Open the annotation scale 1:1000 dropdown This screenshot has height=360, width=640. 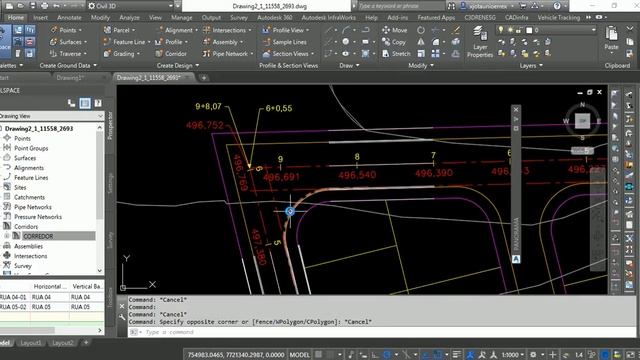click(513, 355)
